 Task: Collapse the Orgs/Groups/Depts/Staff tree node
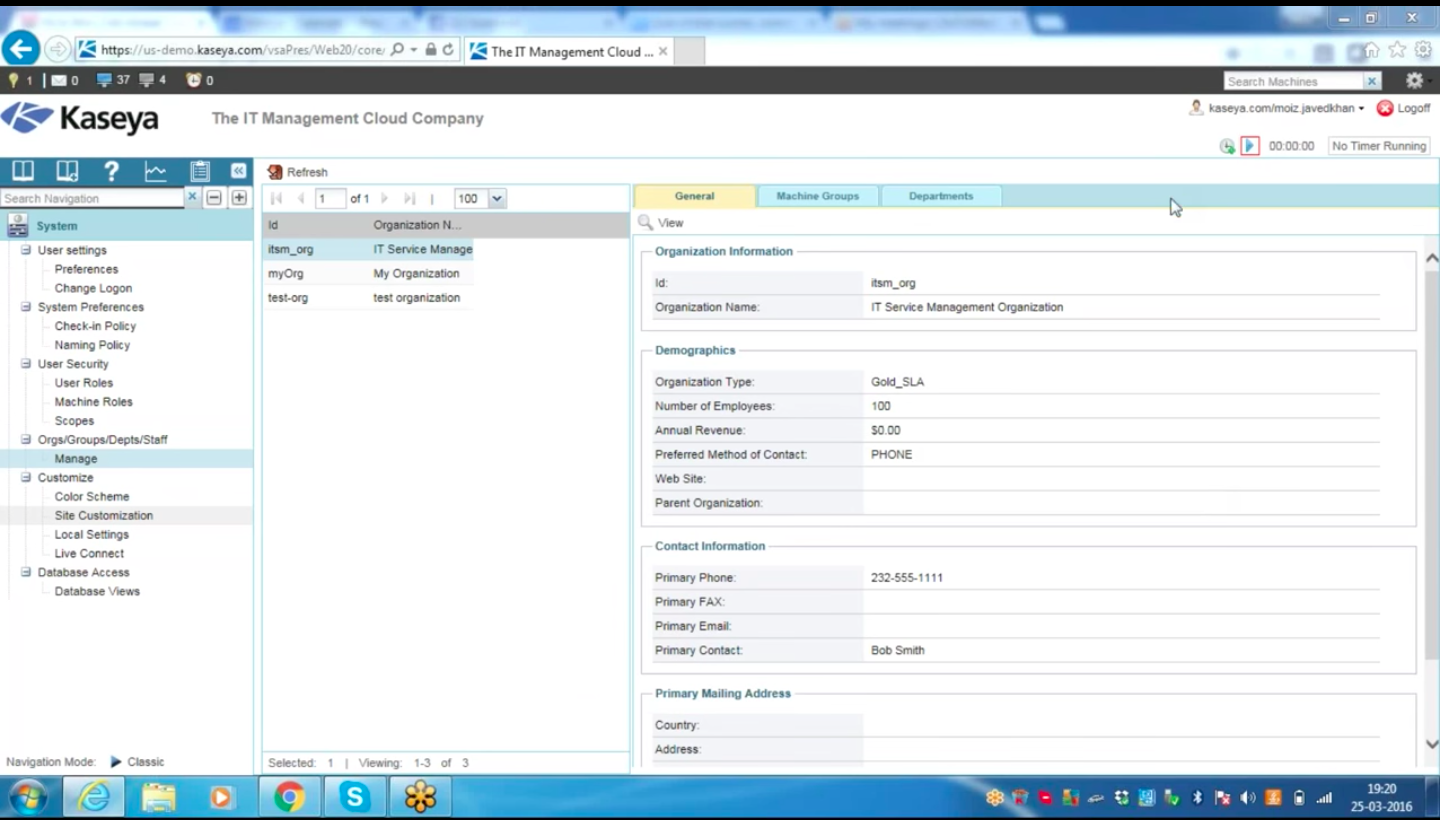[x=25, y=439]
